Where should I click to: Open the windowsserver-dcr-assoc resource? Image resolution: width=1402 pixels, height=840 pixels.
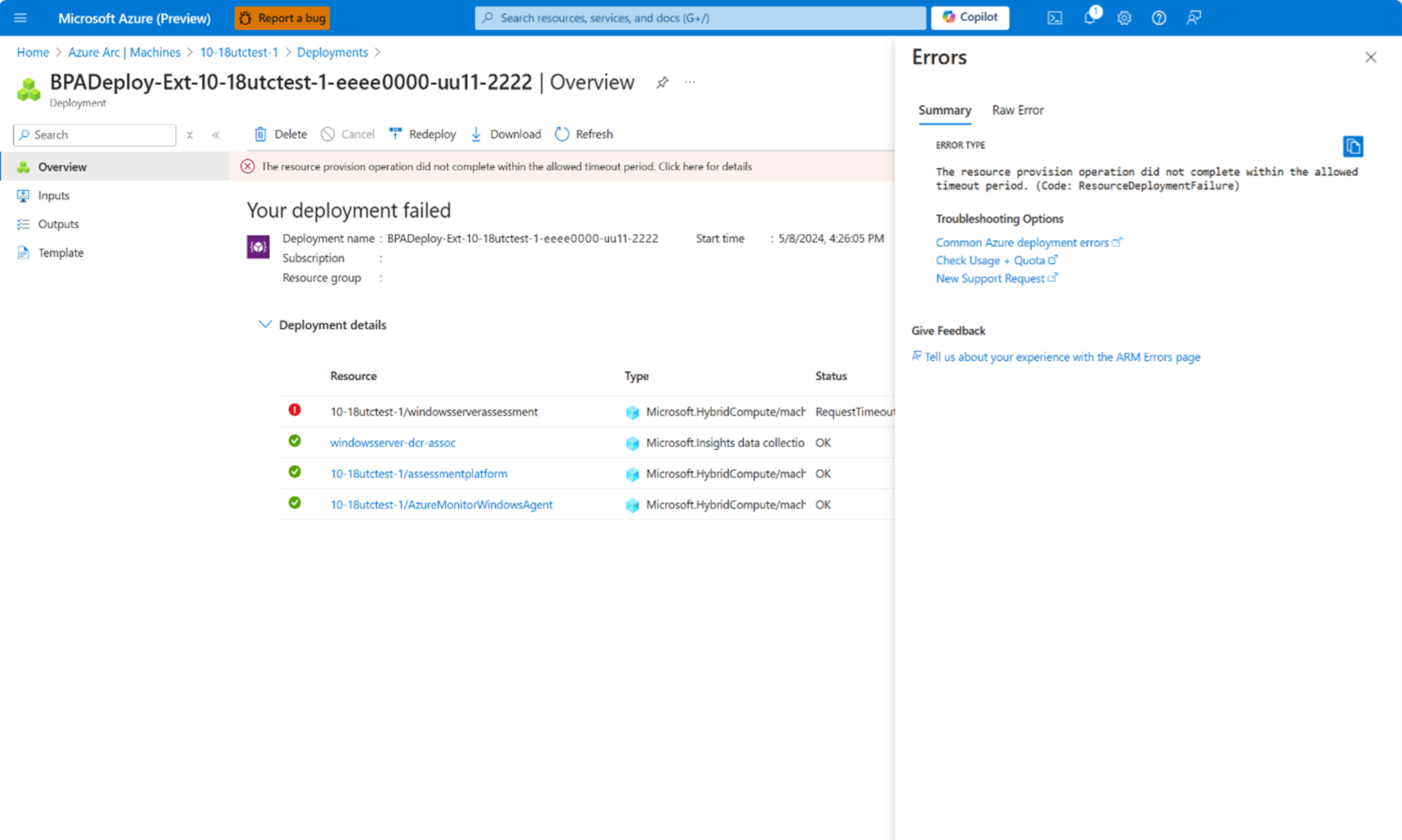coord(393,442)
